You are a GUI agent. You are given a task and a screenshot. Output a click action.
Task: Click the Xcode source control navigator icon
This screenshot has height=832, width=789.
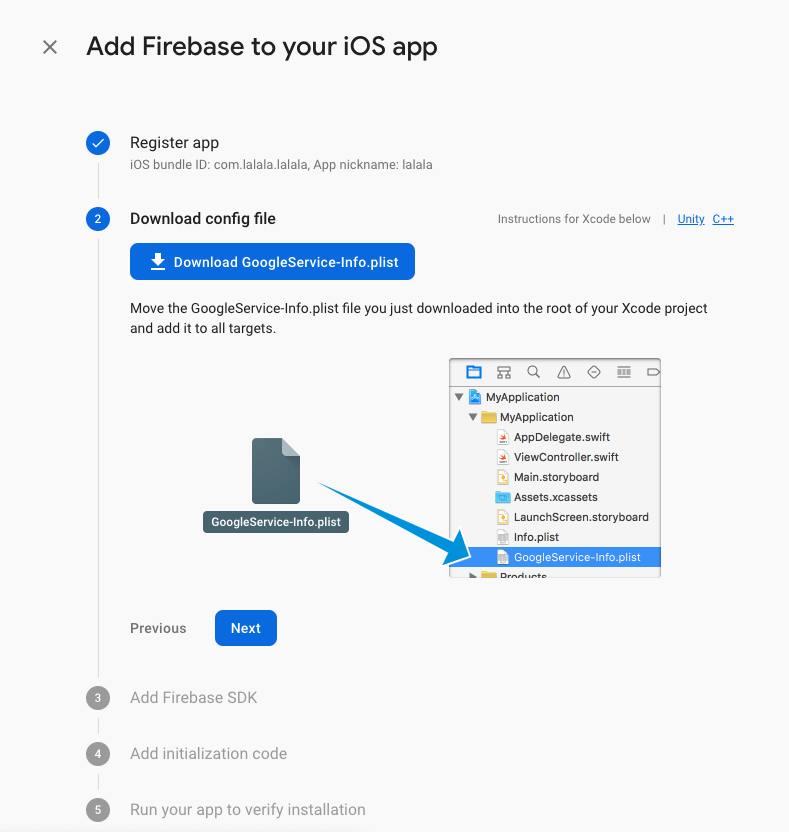[x=504, y=372]
